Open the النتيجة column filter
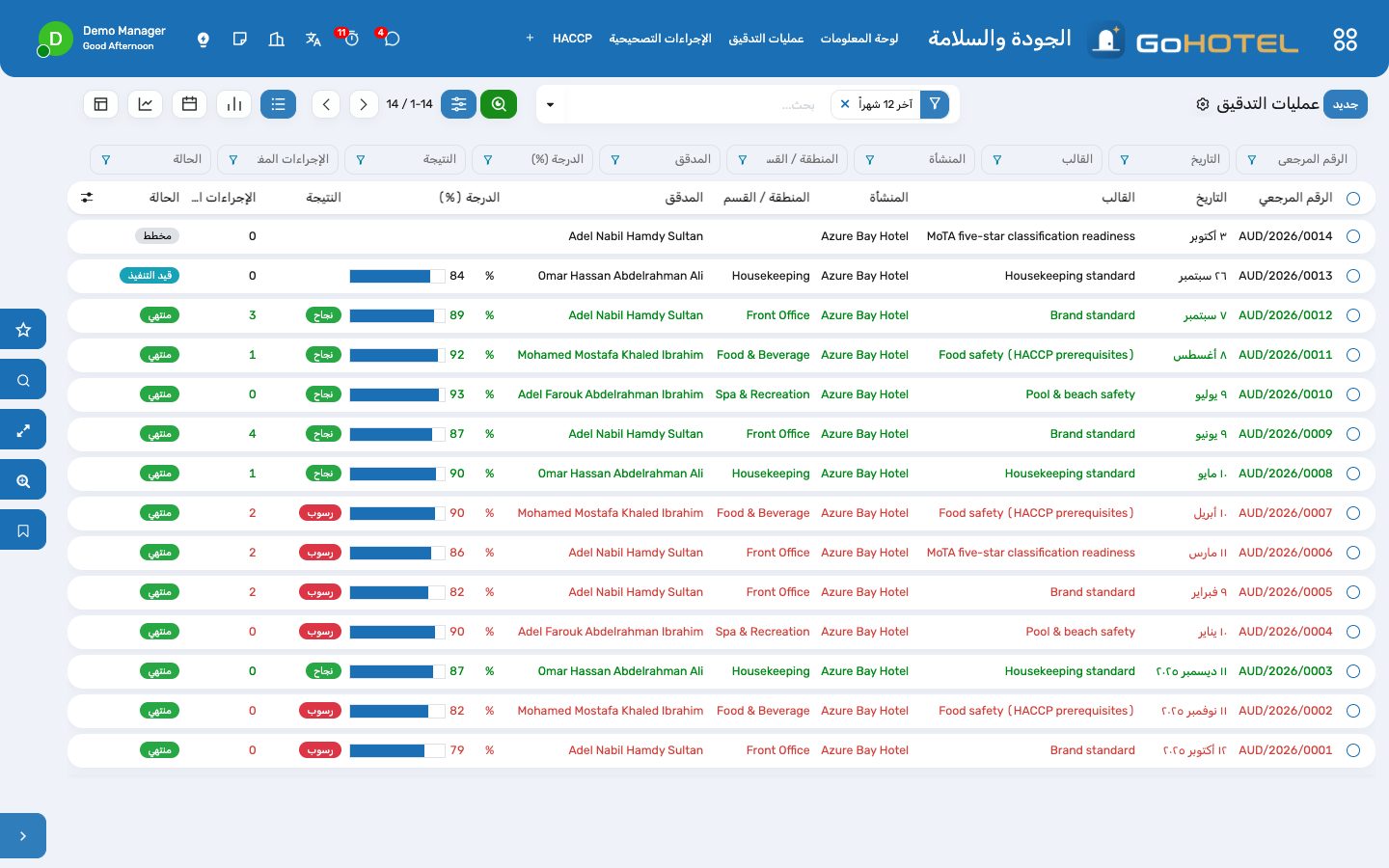This screenshot has width=1389, height=868. tap(361, 159)
